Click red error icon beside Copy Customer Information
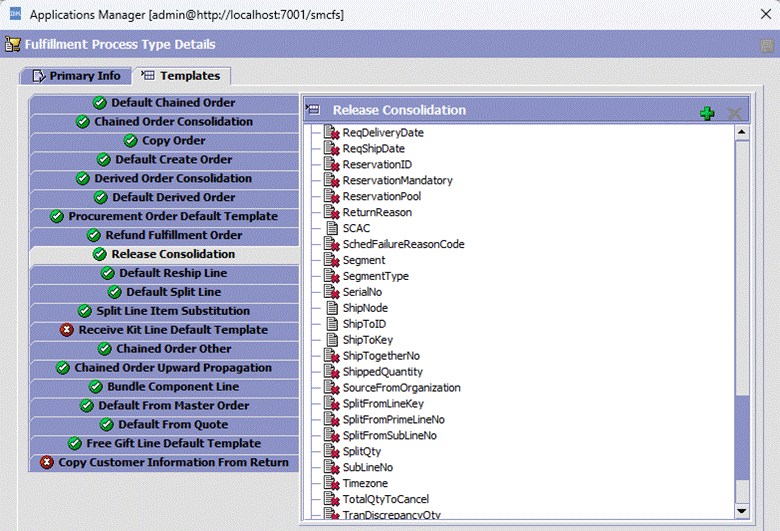 (47, 463)
